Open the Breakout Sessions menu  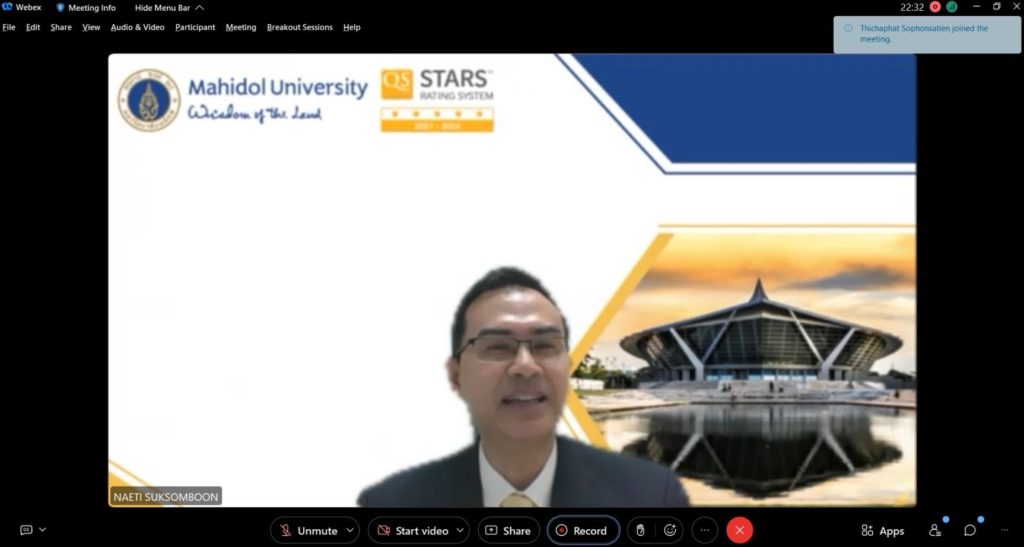pyautogui.click(x=300, y=27)
